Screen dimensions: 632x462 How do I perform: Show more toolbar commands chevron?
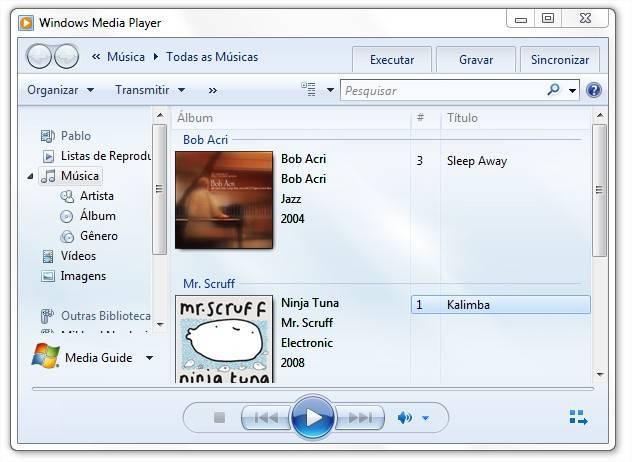213,90
